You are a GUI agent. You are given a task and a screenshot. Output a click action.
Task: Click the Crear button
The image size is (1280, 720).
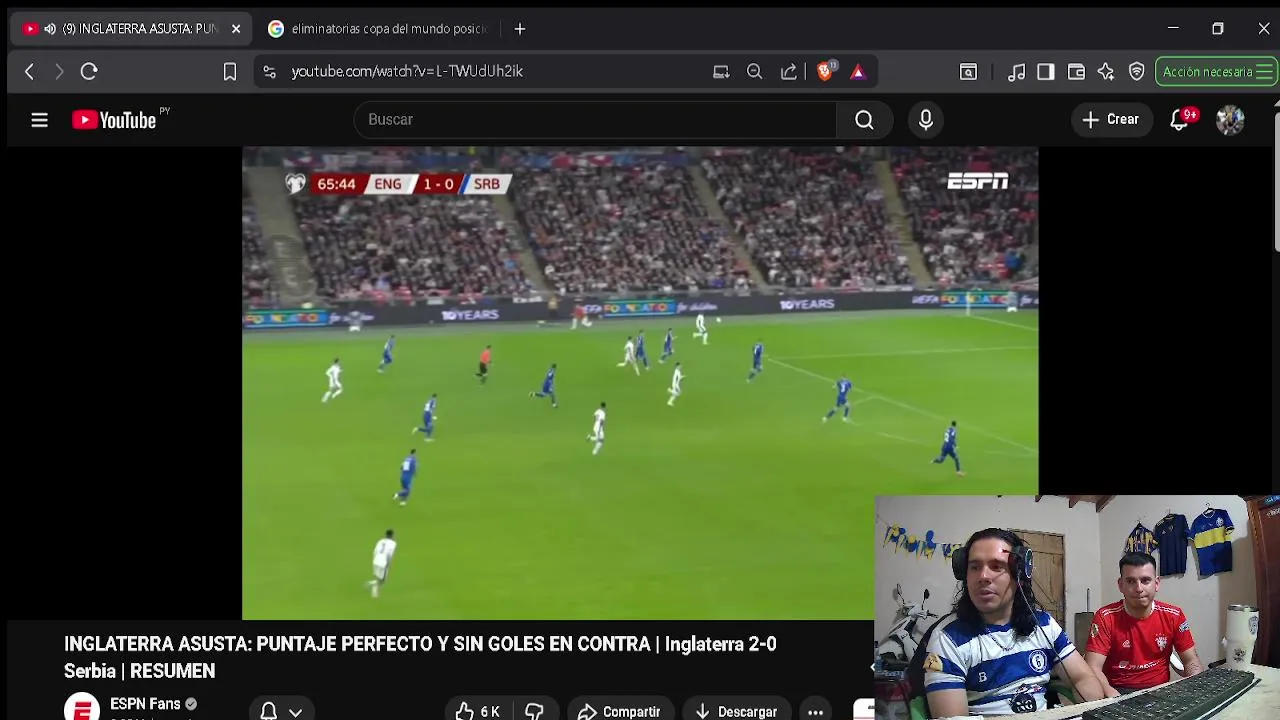click(1111, 120)
